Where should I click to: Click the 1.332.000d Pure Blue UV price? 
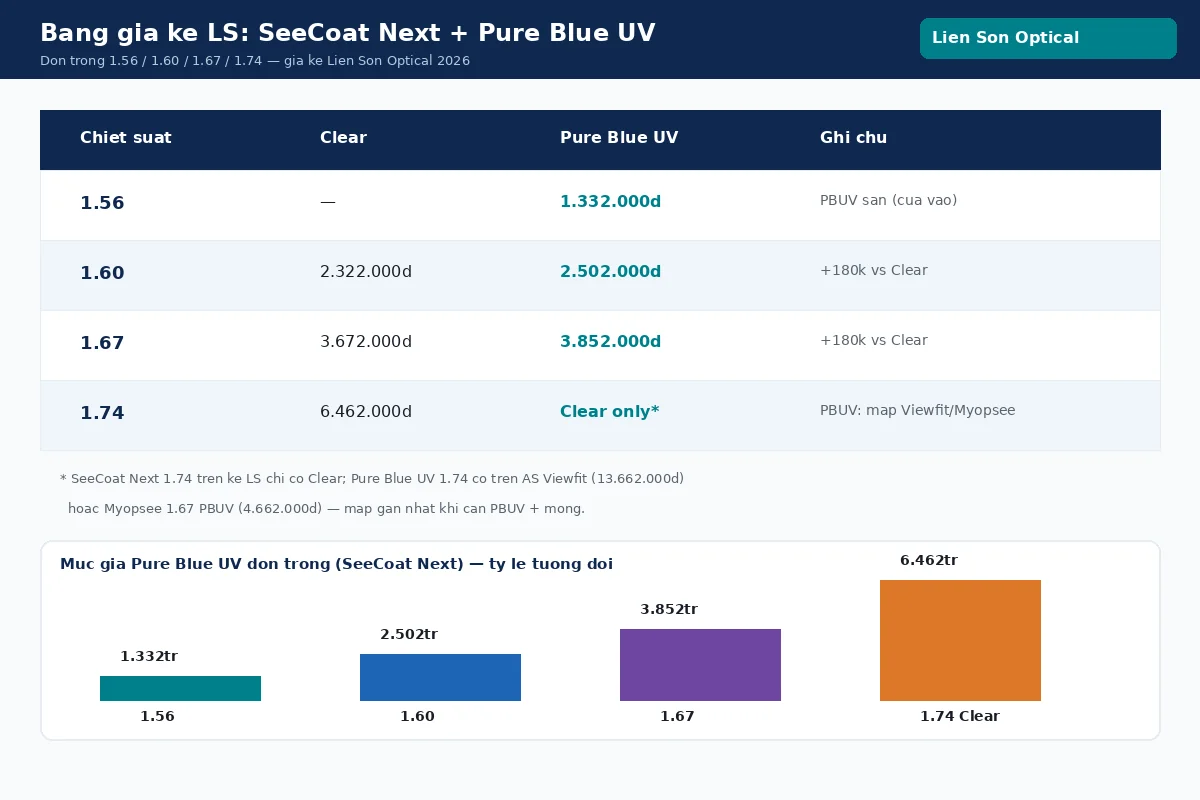pos(610,202)
